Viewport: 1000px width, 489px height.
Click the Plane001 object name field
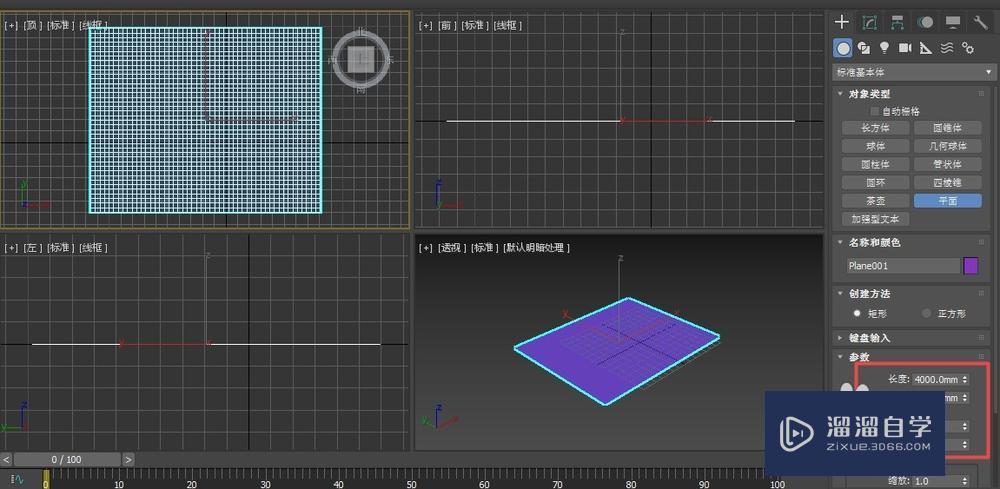(x=903, y=266)
